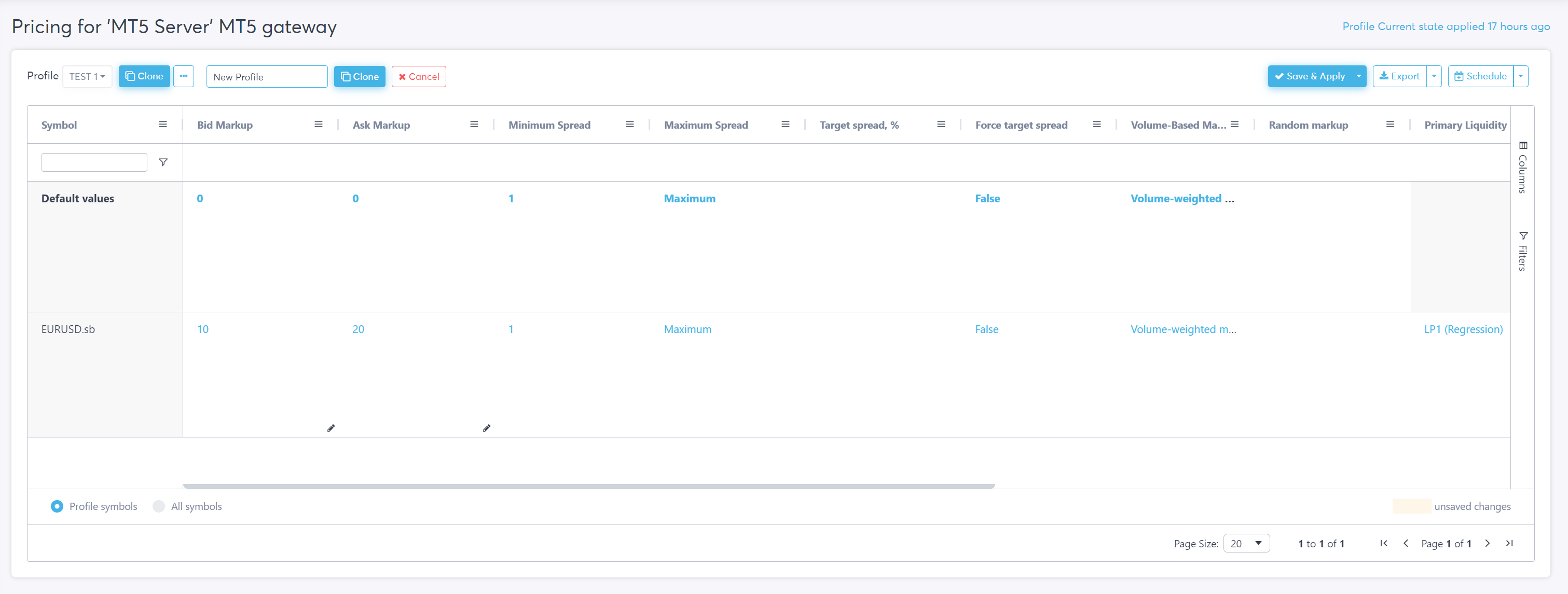Screen dimensions: 1568x594
Task: Open the Symbol column menu icon
Action: [x=162, y=124]
